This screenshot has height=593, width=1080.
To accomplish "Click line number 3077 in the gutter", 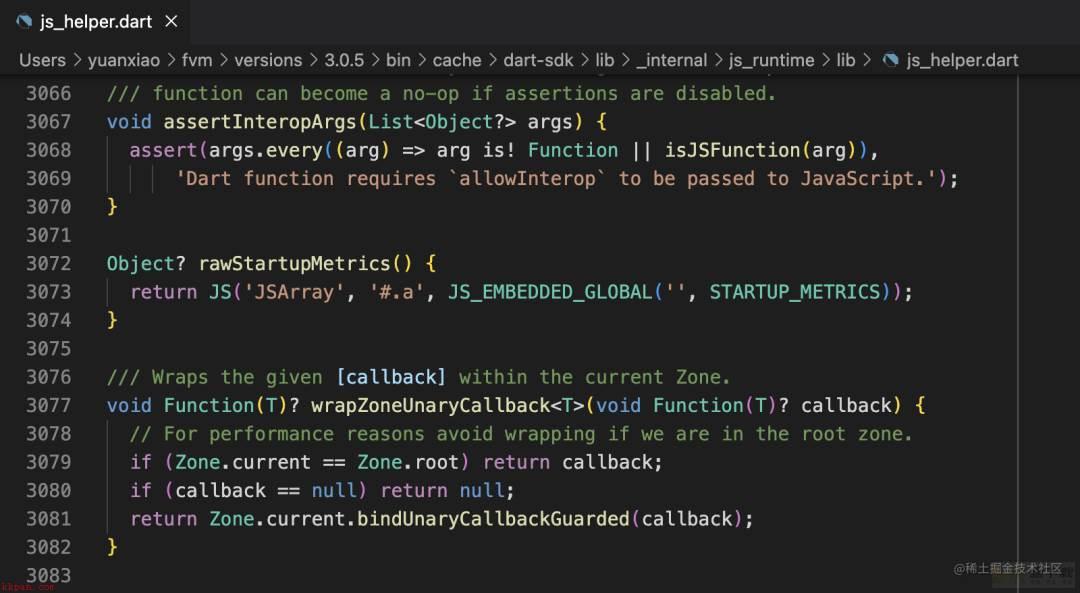I will pos(48,406).
